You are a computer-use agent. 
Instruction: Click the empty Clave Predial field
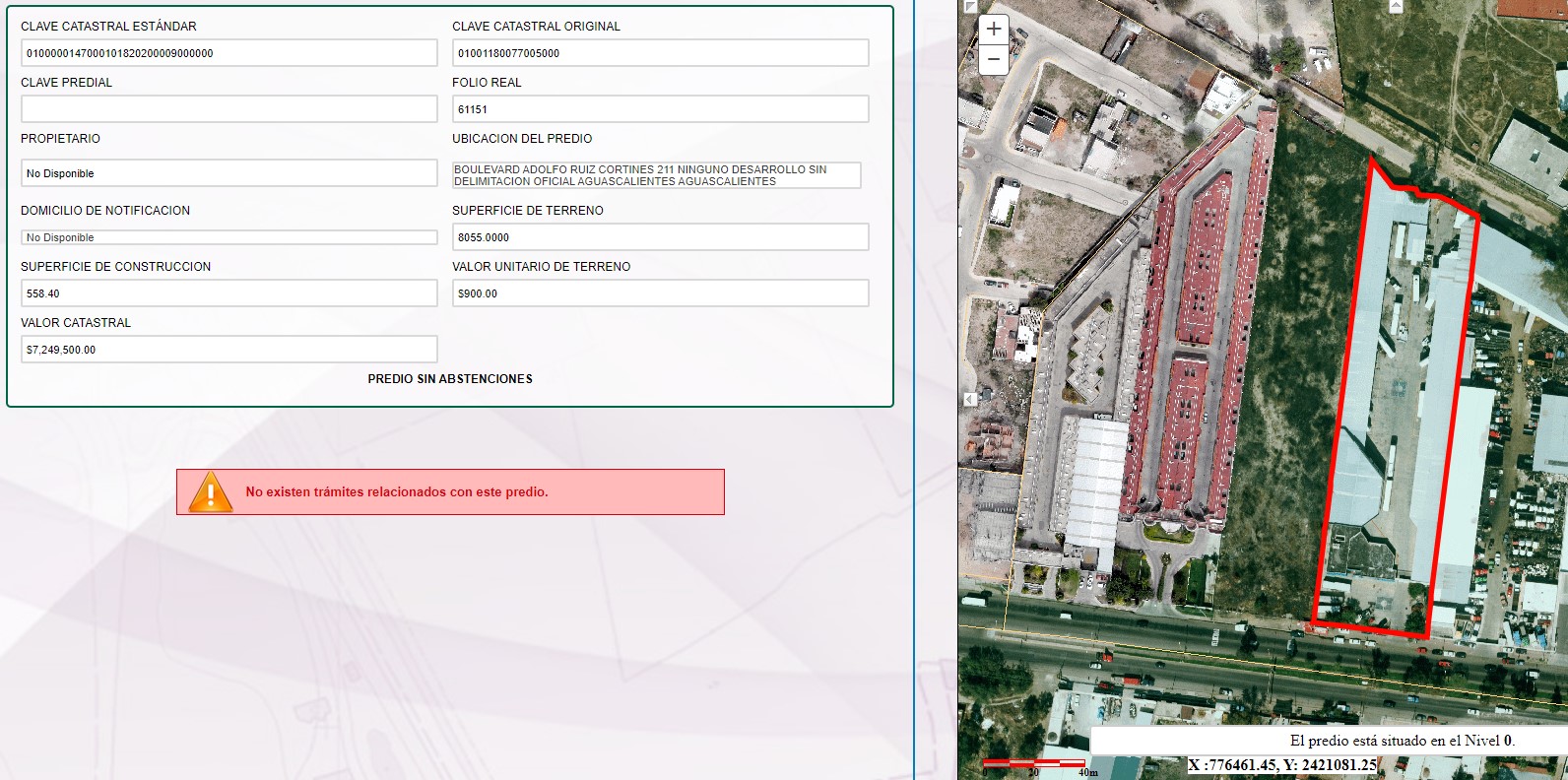coord(229,109)
